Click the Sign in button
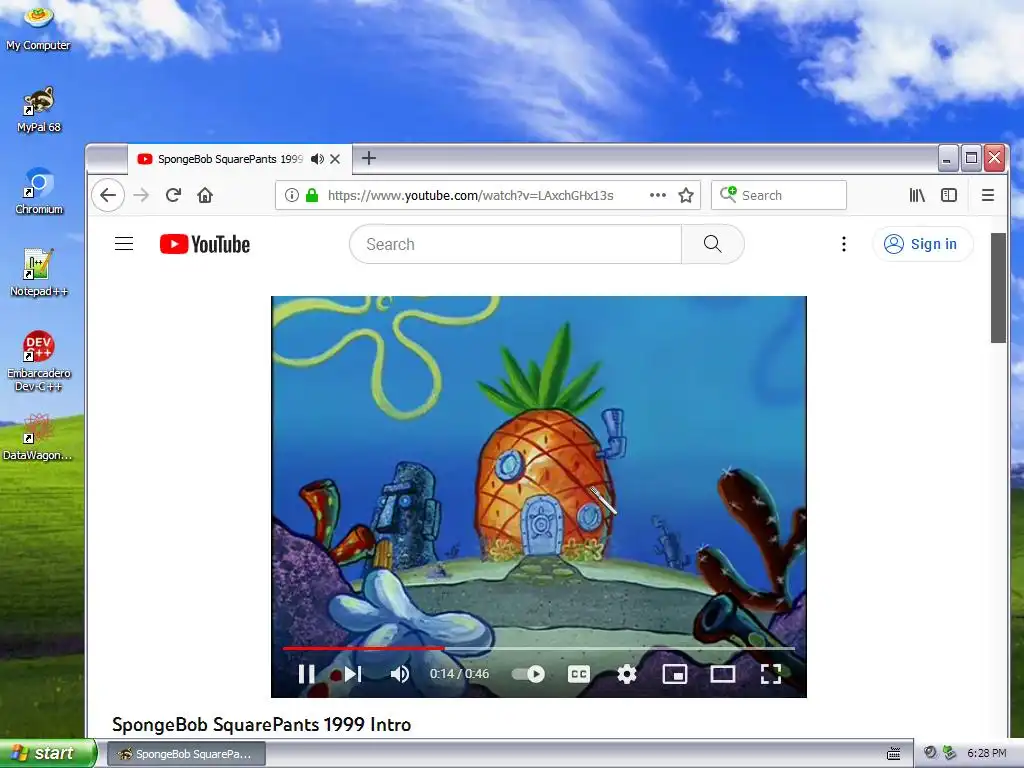 922,244
